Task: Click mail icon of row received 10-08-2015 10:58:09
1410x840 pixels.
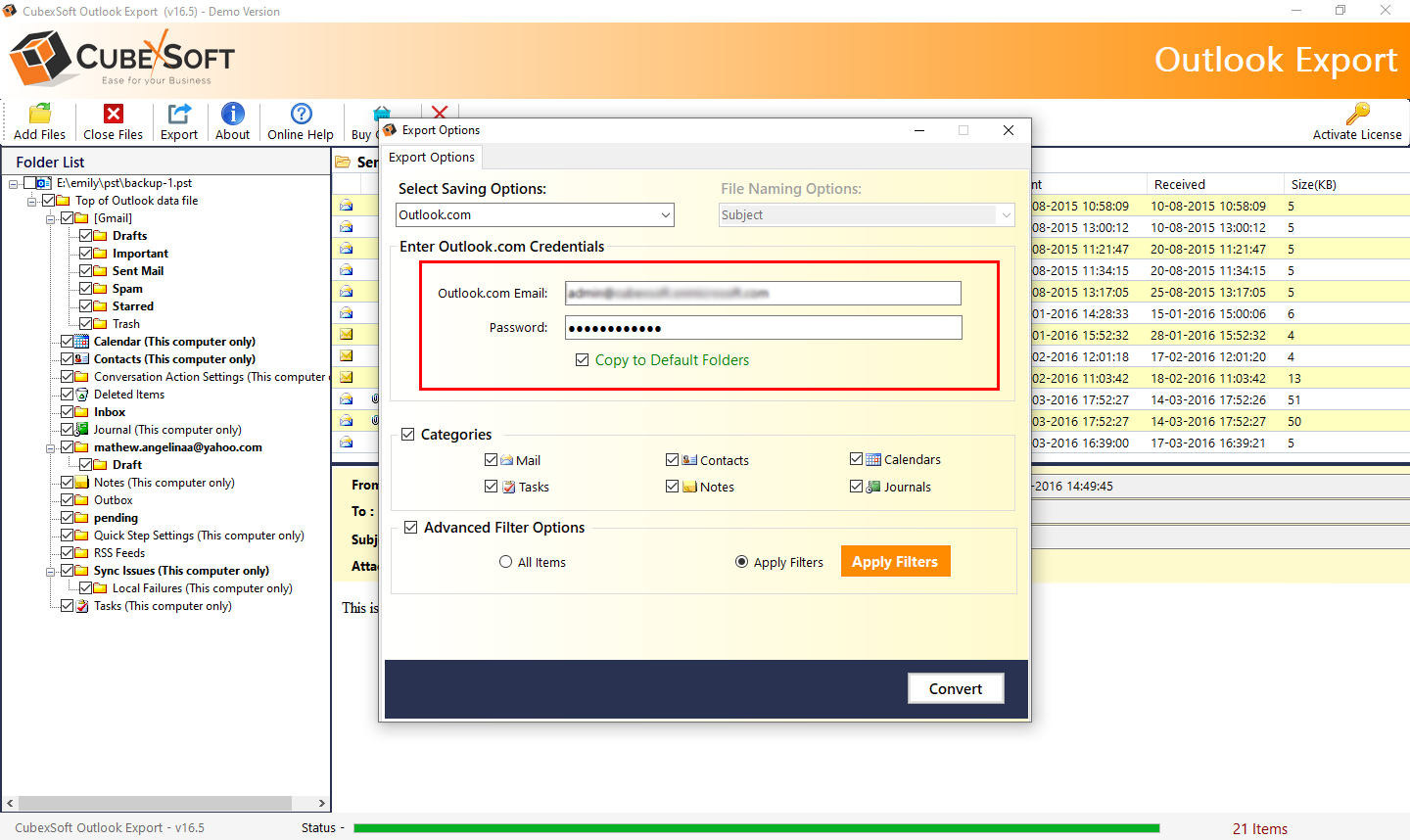Action: pyautogui.click(x=347, y=206)
